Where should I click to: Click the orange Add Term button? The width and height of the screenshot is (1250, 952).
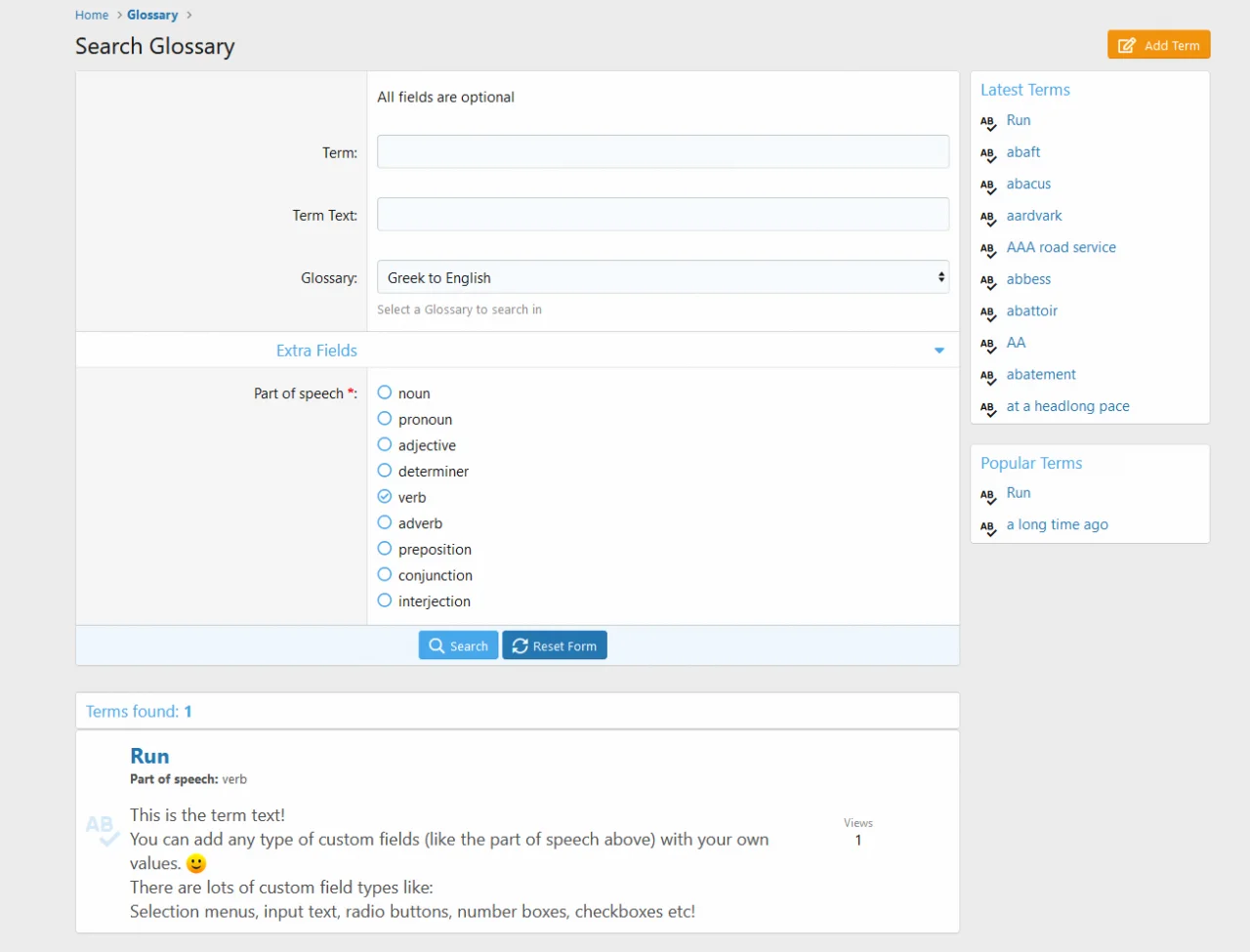1158,45
